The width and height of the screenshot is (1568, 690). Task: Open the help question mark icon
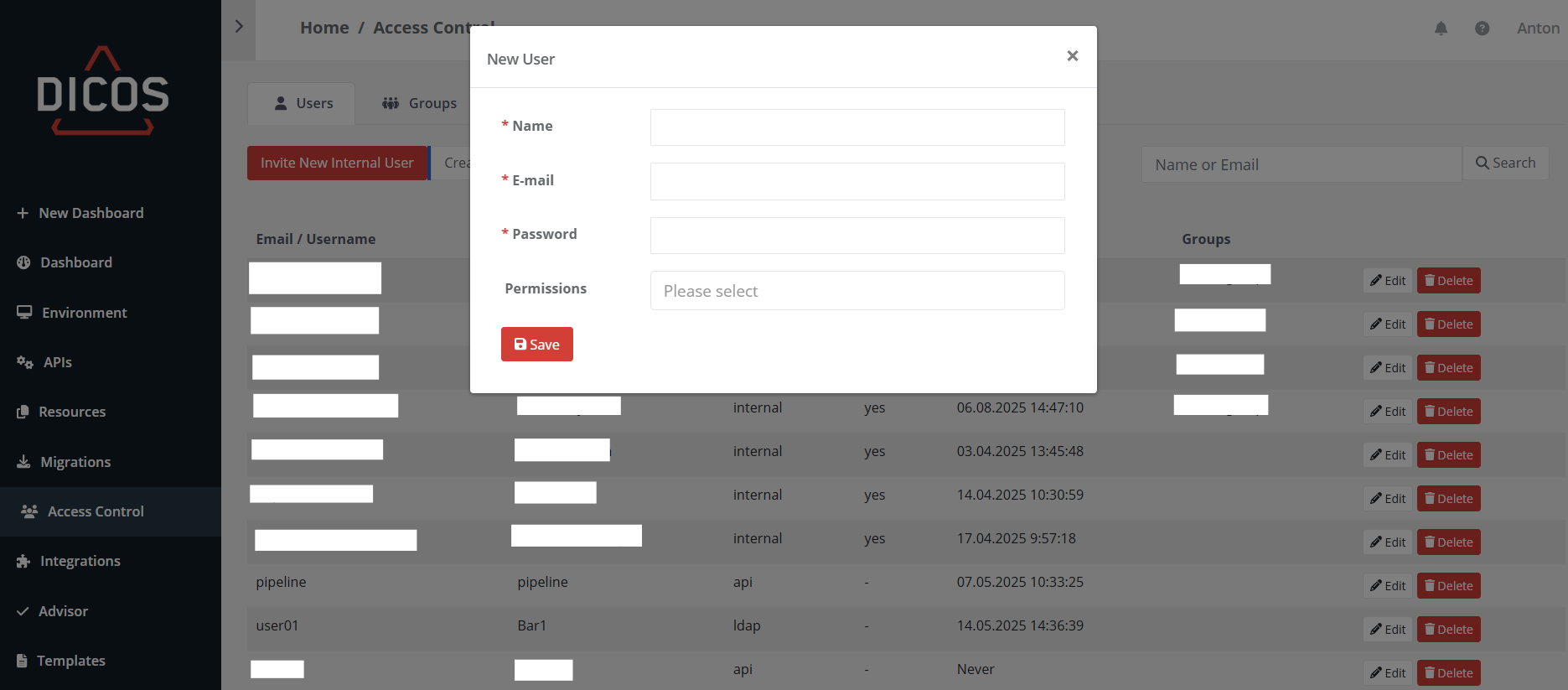coord(1482,29)
